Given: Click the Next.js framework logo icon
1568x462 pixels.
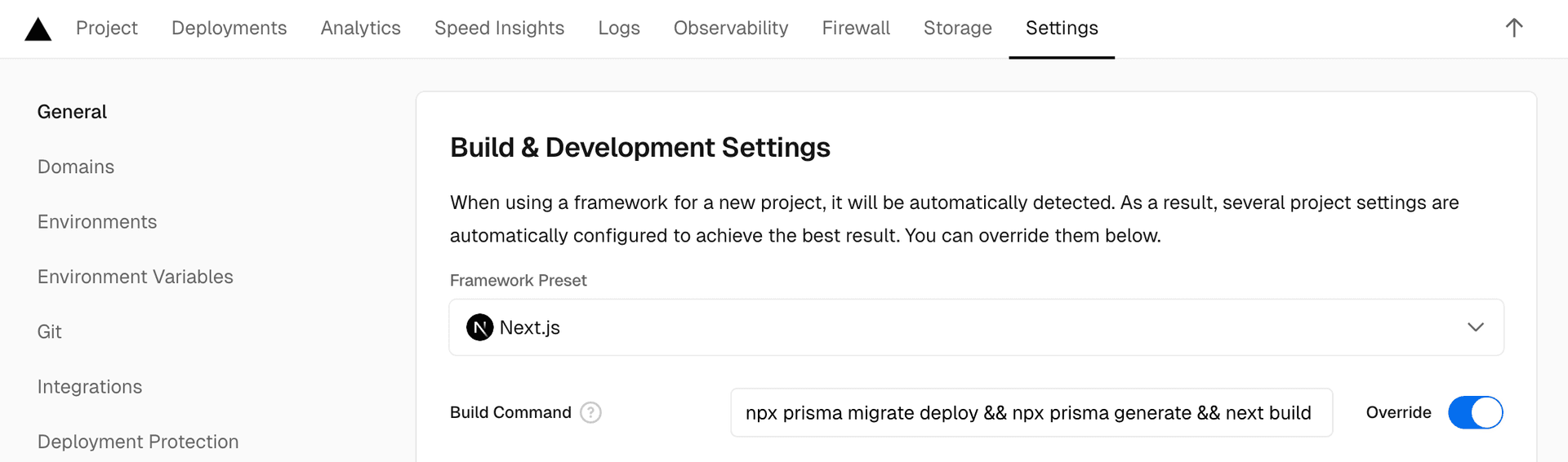Looking at the screenshot, I should [x=479, y=327].
